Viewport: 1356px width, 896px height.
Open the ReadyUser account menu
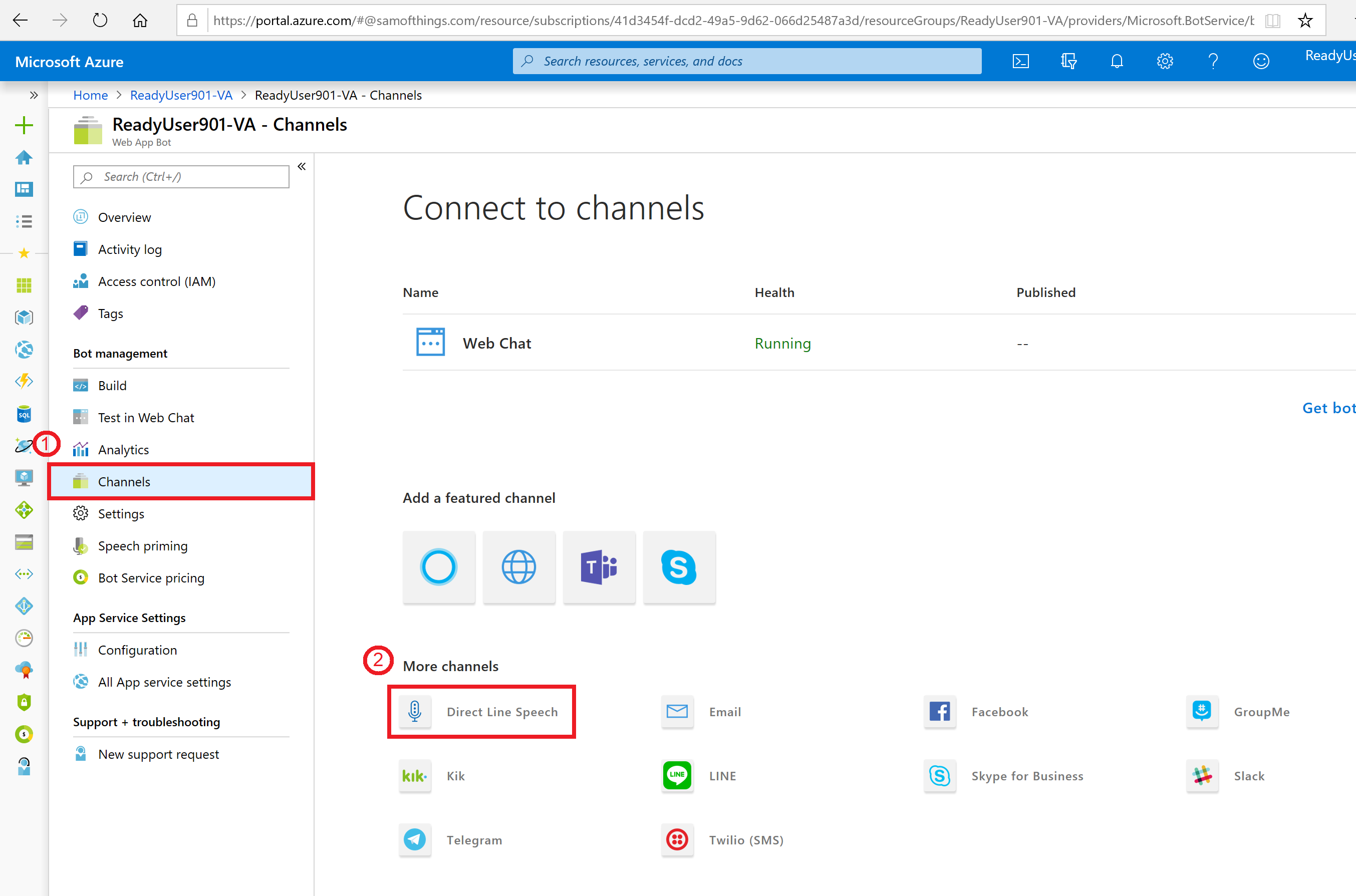(x=1330, y=56)
